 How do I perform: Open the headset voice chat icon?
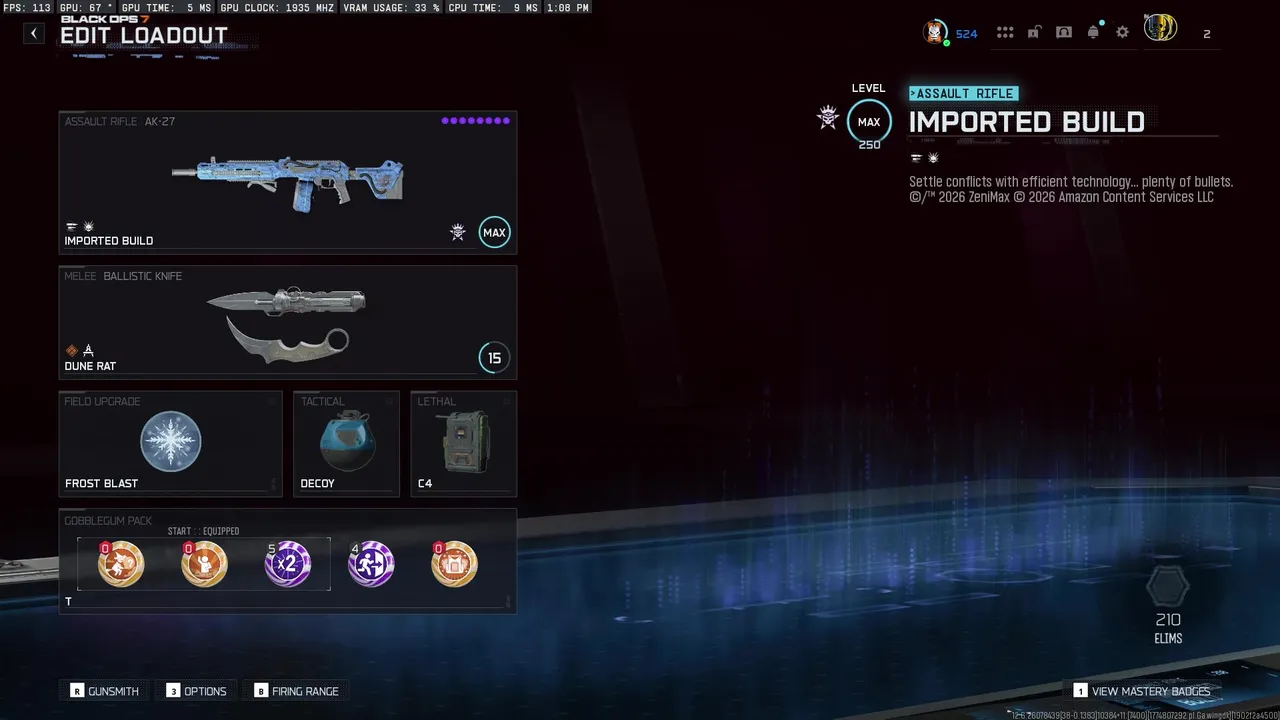click(x=1064, y=33)
